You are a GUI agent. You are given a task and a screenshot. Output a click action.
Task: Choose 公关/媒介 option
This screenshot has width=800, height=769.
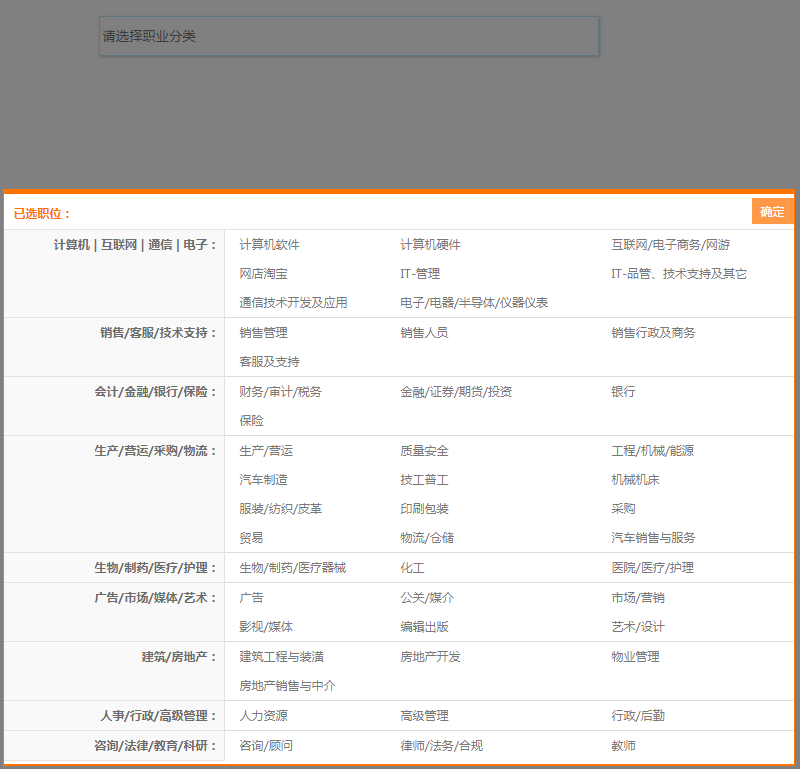point(427,598)
